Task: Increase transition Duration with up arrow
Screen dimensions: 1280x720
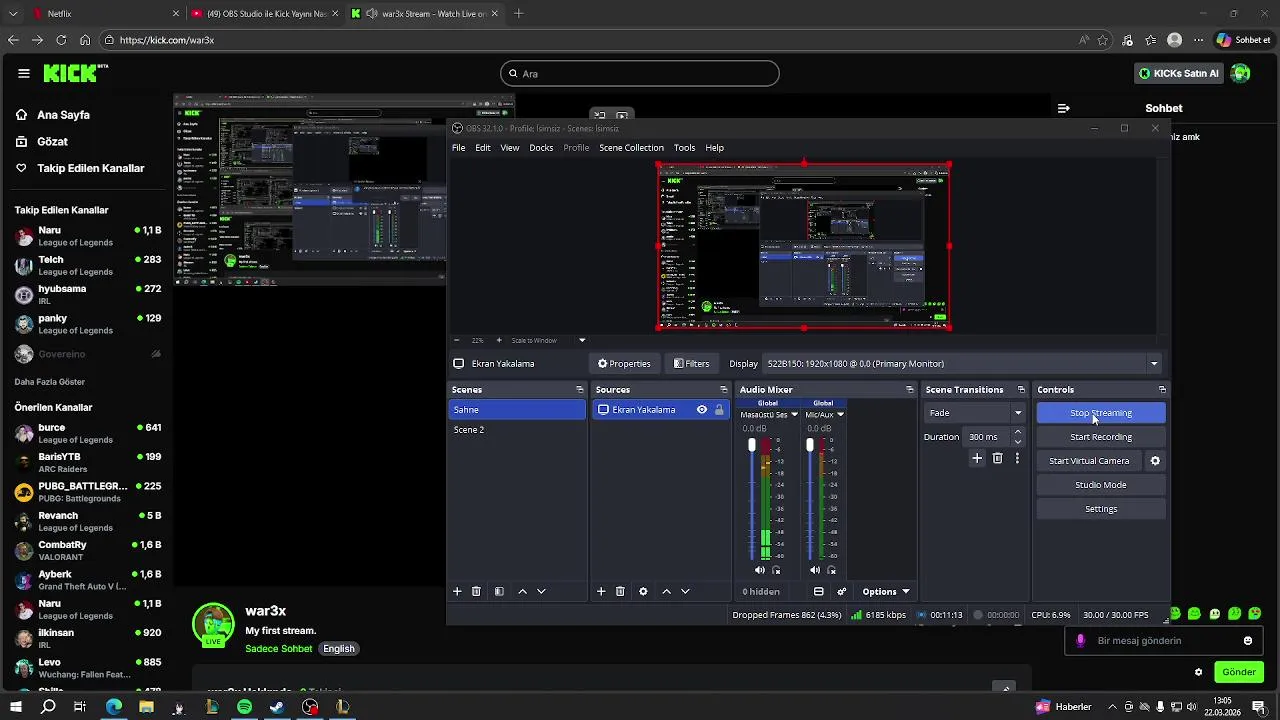Action: (x=1018, y=432)
